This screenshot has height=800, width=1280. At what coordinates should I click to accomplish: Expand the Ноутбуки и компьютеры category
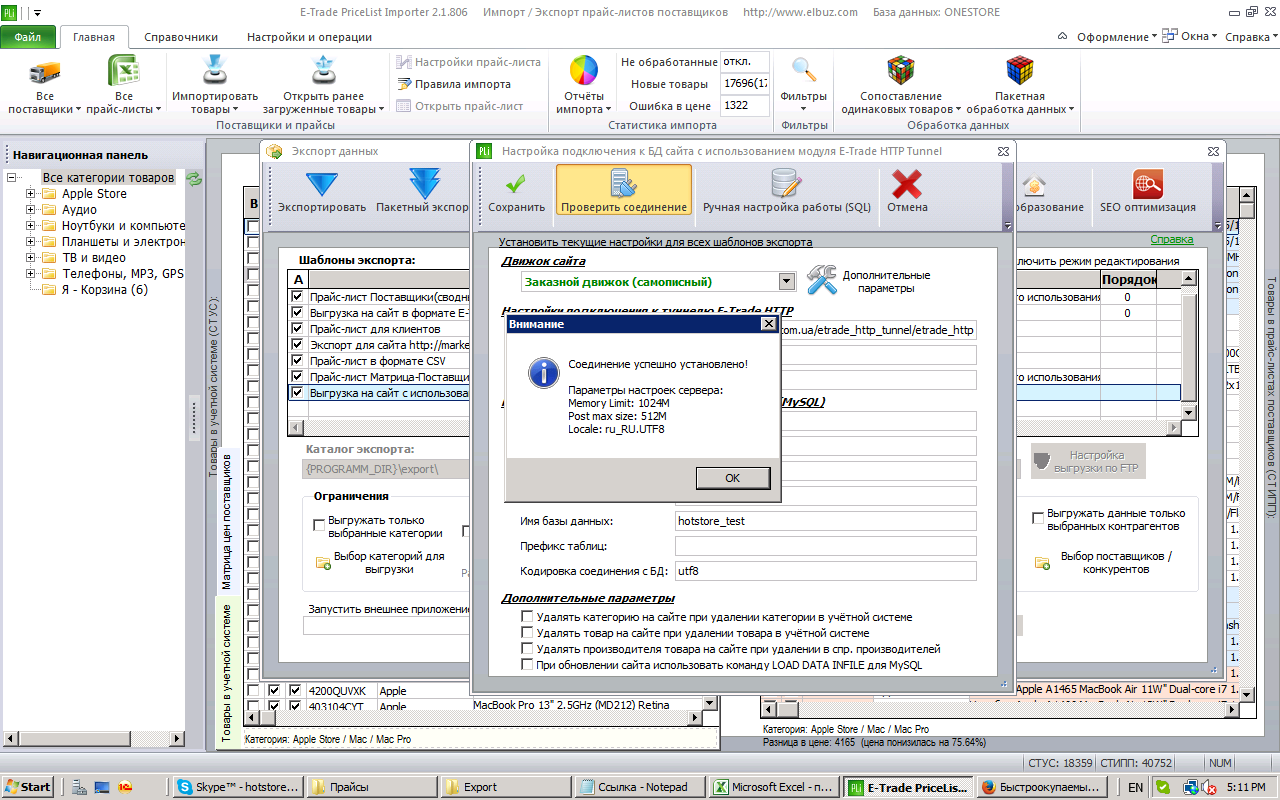(x=31, y=226)
